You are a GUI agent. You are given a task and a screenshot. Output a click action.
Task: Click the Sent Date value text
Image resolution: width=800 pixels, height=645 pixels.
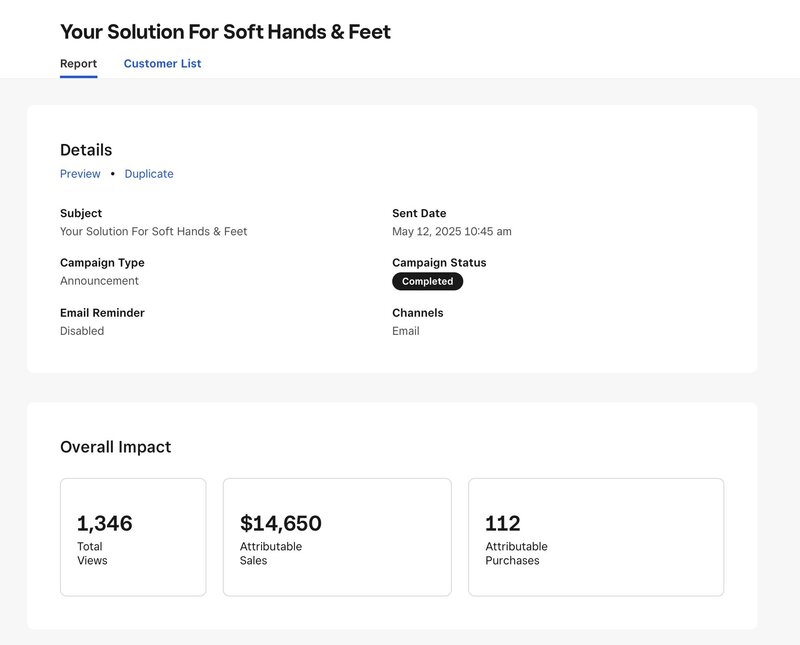[452, 232]
